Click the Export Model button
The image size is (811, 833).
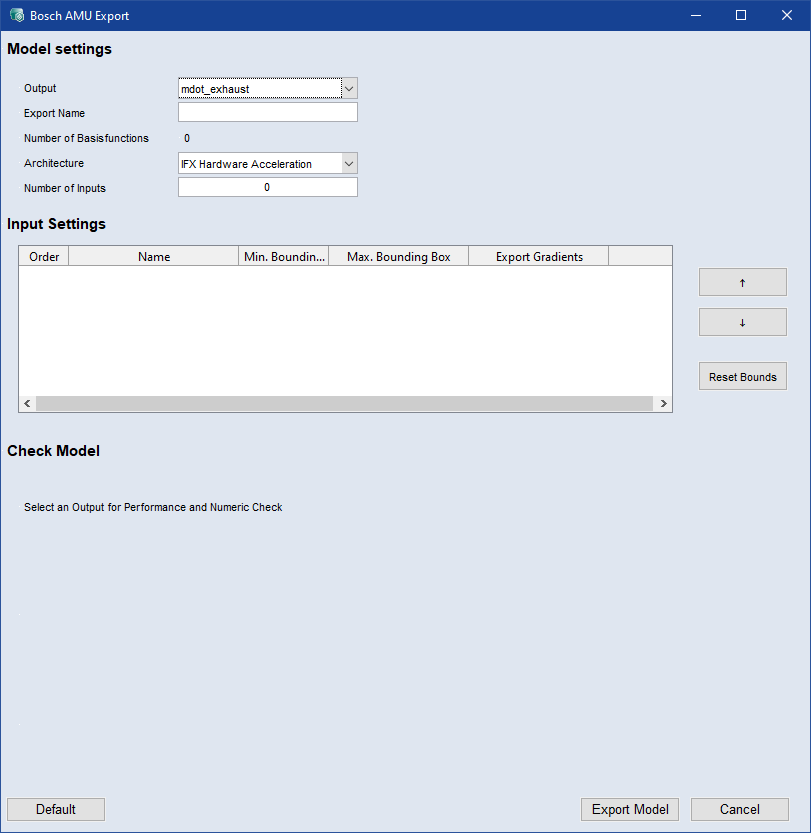[x=630, y=809]
